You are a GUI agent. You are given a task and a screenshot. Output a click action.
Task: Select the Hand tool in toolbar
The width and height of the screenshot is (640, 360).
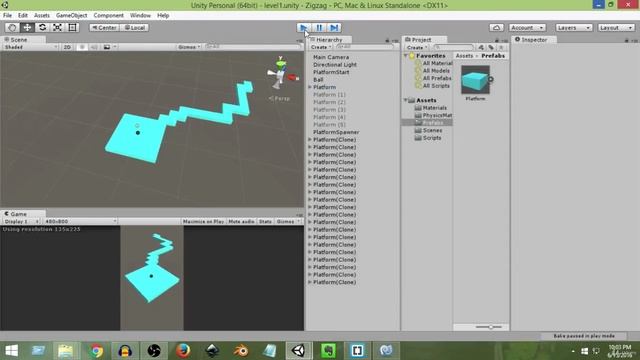pos(12,27)
